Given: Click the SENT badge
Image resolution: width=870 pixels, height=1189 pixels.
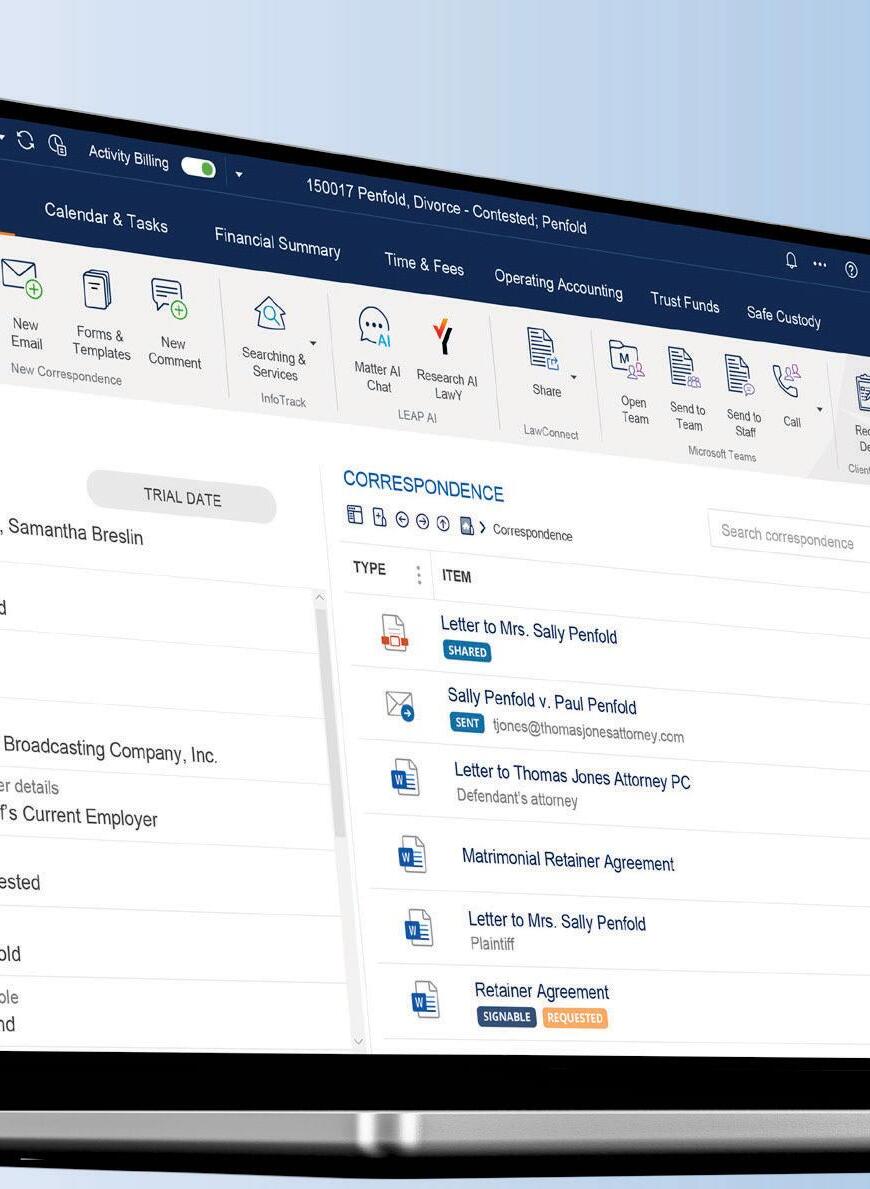Looking at the screenshot, I should pos(467,723).
